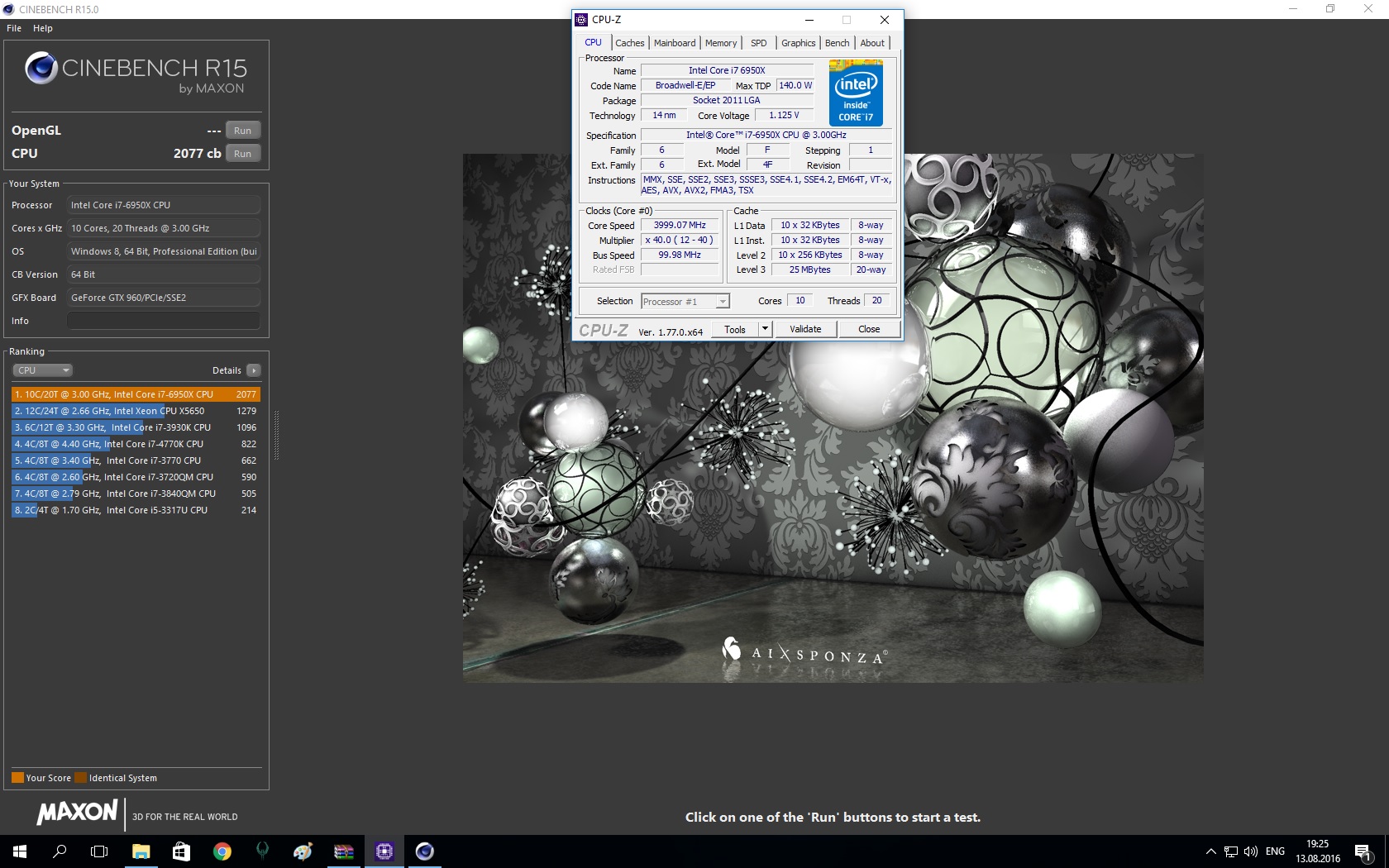Viewport: 1389px width, 868px height.
Task: Click the Cinebench R15 logo sphere
Action: tap(41, 68)
